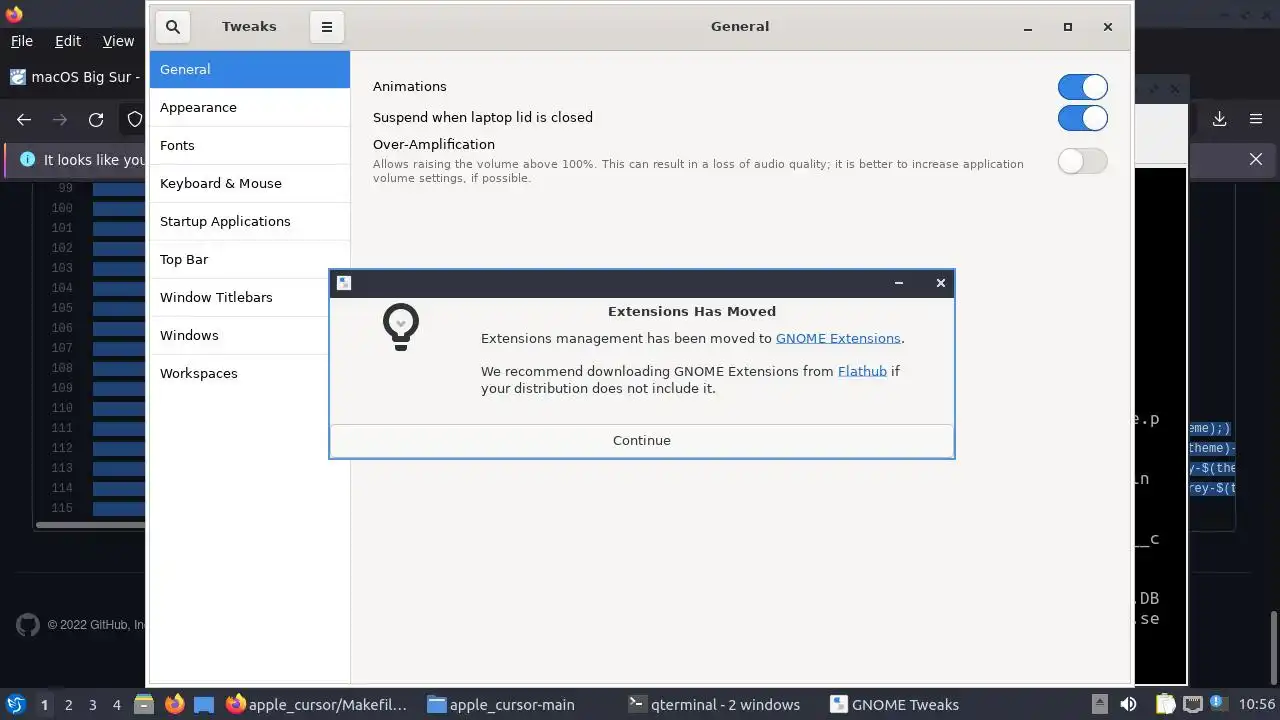Open the search in Tweaks header
This screenshot has width=1280, height=720.
(x=173, y=27)
